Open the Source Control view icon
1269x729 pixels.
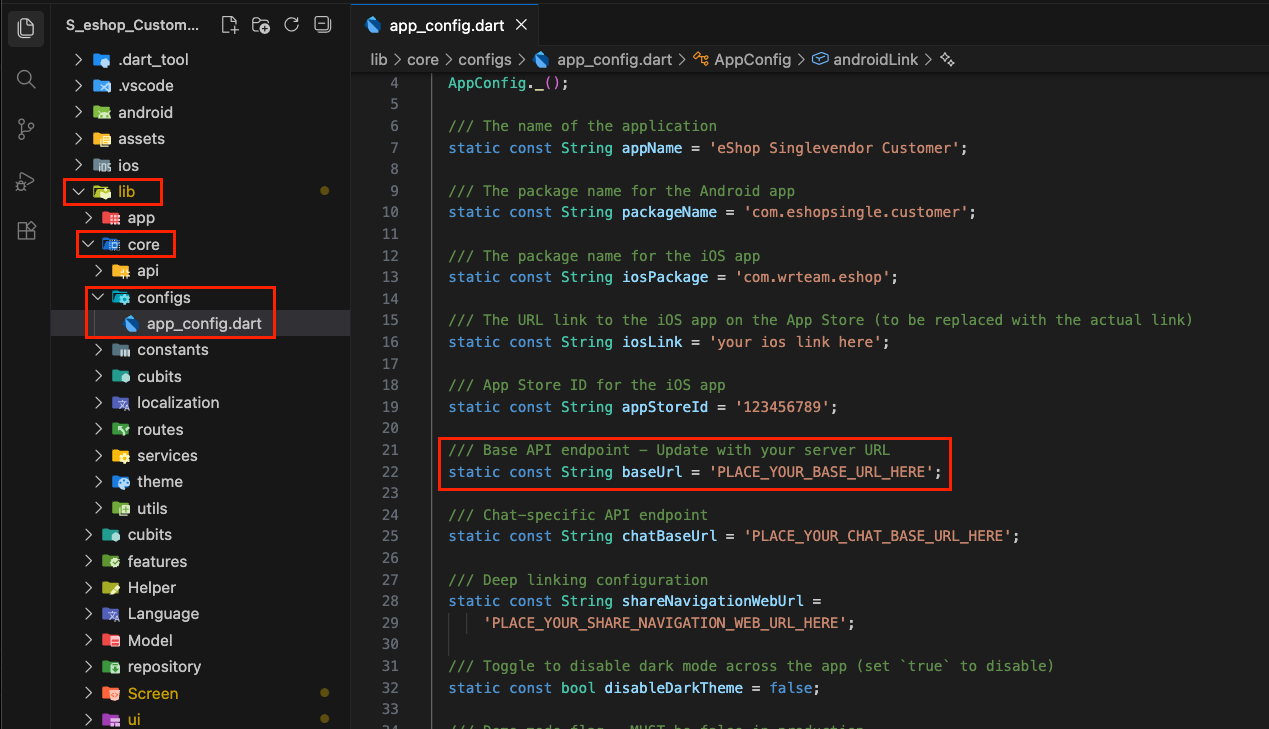(26, 129)
